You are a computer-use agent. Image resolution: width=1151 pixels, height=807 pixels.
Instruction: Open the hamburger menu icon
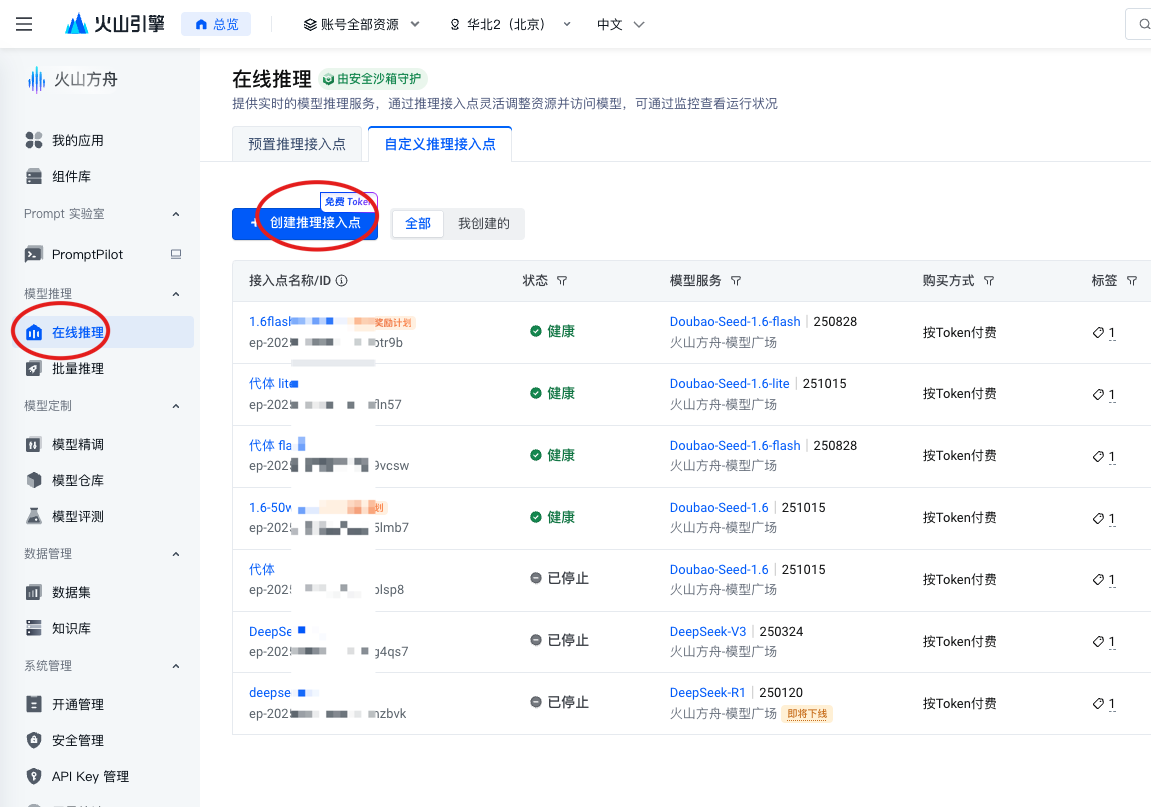point(24,24)
